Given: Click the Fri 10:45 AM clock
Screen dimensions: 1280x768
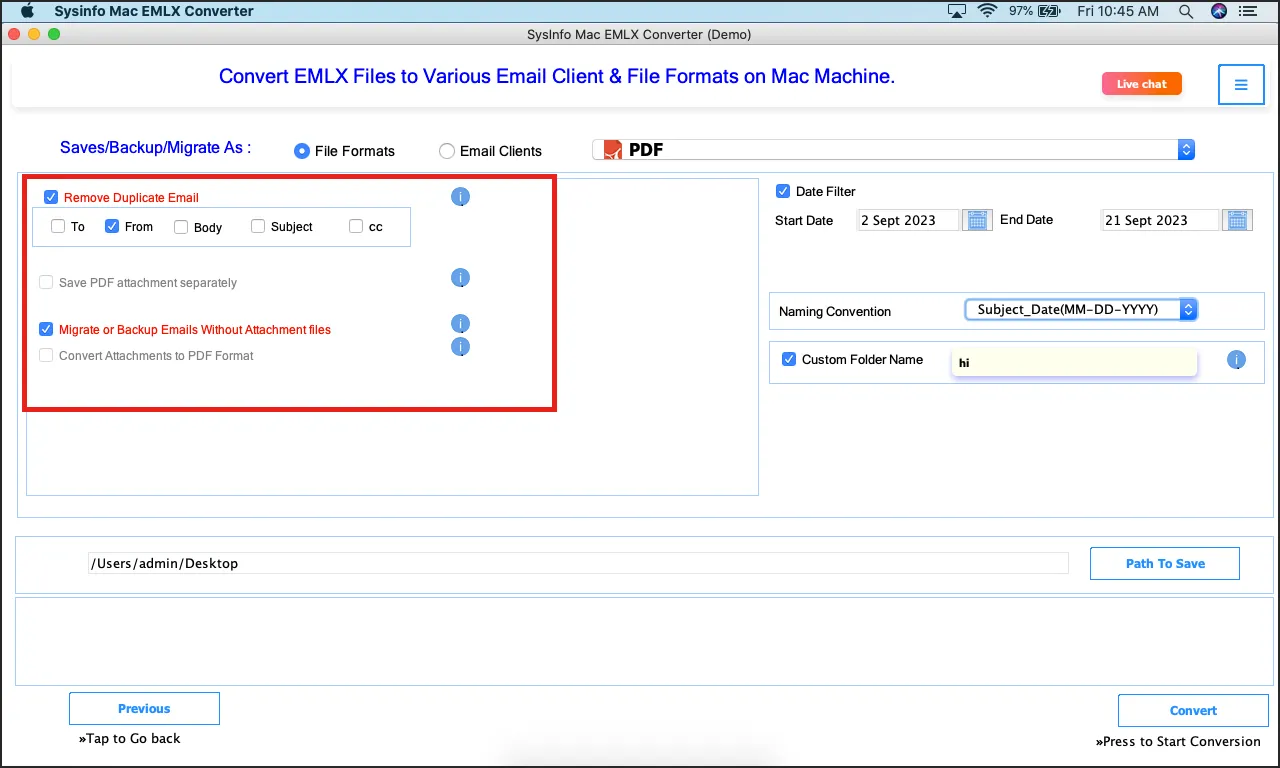Looking at the screenshot, I should point(1117,11).
